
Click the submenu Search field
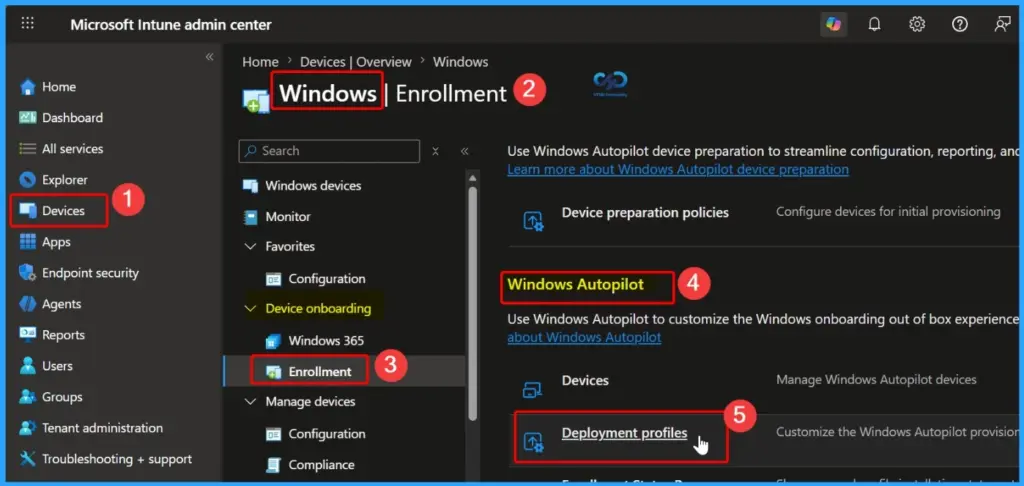329,151
